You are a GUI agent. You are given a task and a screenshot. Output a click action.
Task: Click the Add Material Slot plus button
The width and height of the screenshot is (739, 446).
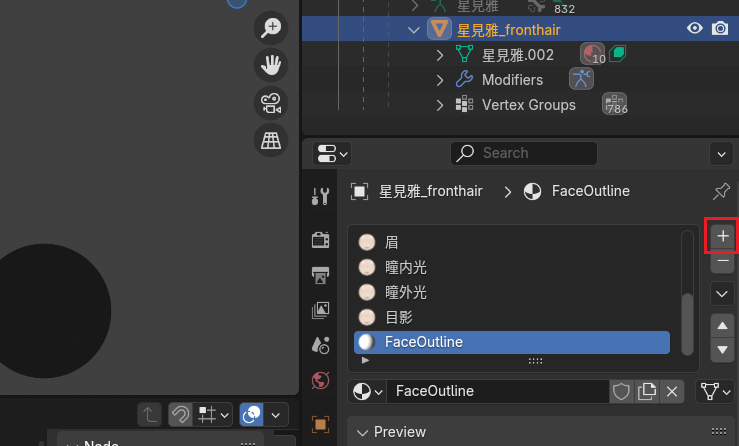tap(723, 236)
